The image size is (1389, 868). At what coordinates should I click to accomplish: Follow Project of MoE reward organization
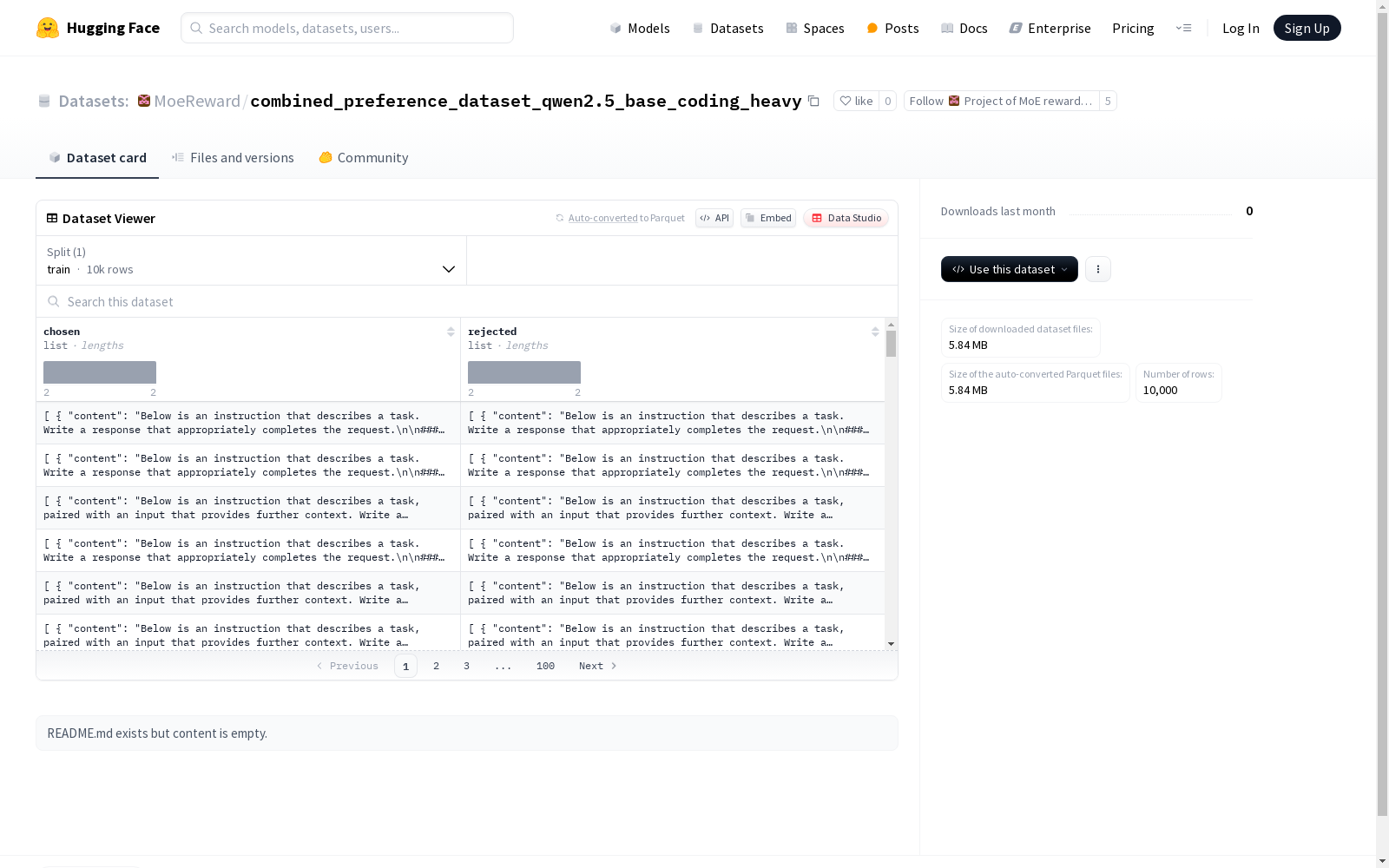1001,101
